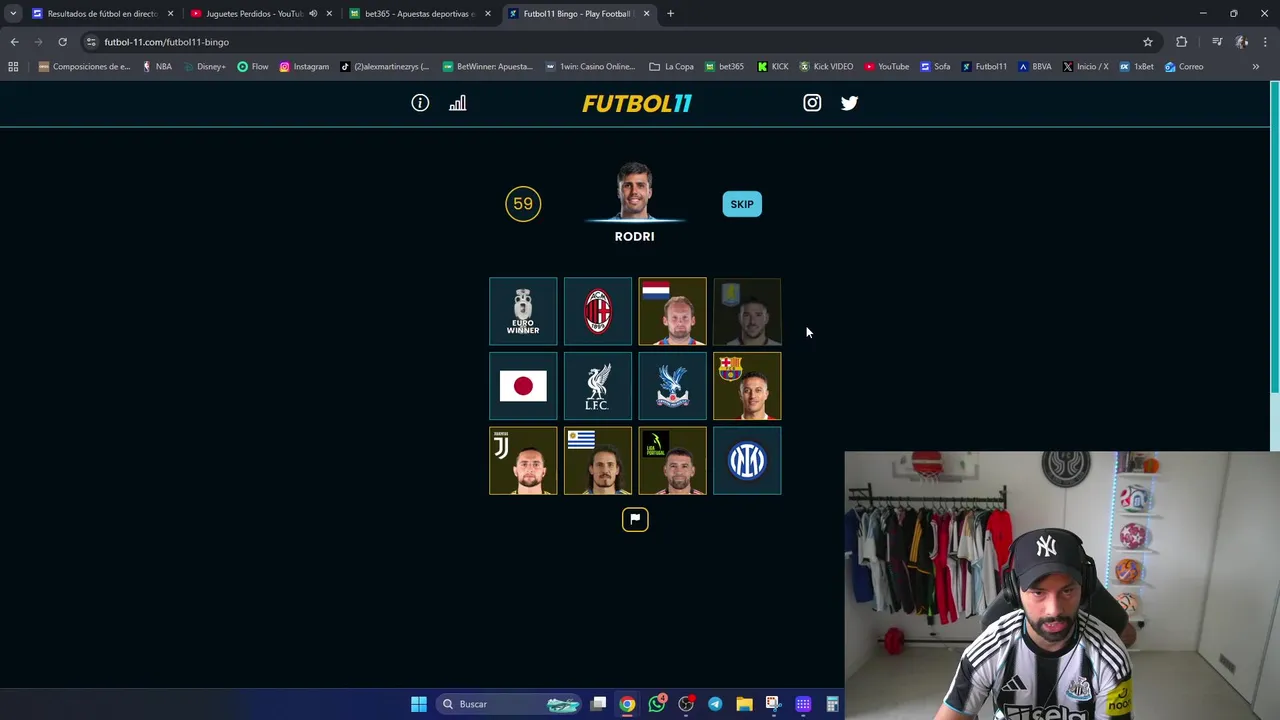This screenshot has width=1280, height=720.
Task: Open the Kick VIDEO bookmark
Action: pos(826,67)
